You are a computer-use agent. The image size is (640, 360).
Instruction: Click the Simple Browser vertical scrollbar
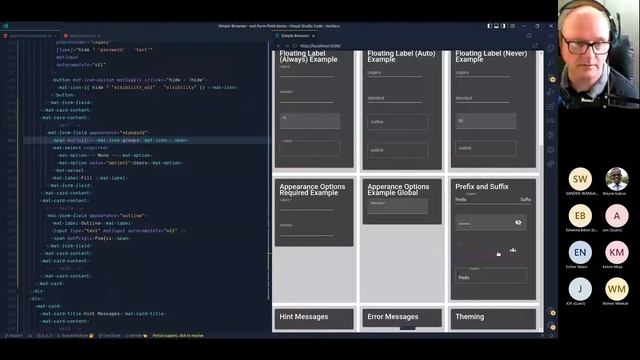[541, 191]
